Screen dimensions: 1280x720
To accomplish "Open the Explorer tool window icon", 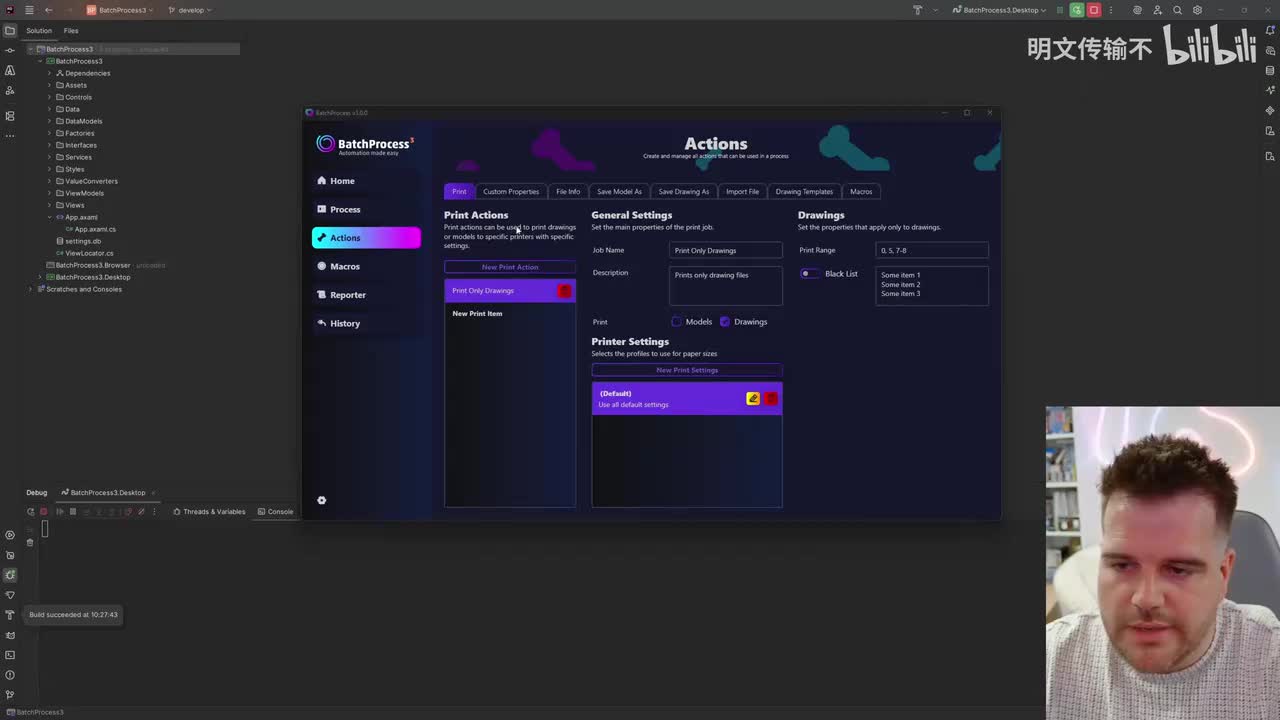I will tap(10, 30).
